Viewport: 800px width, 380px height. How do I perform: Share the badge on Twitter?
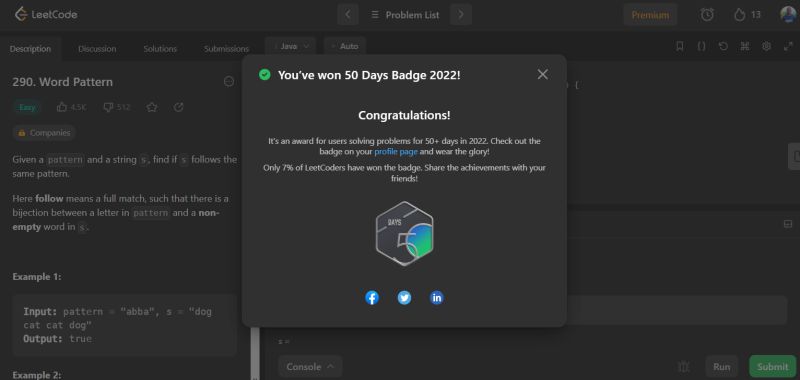pyautogui.click(x=404, y=297)
